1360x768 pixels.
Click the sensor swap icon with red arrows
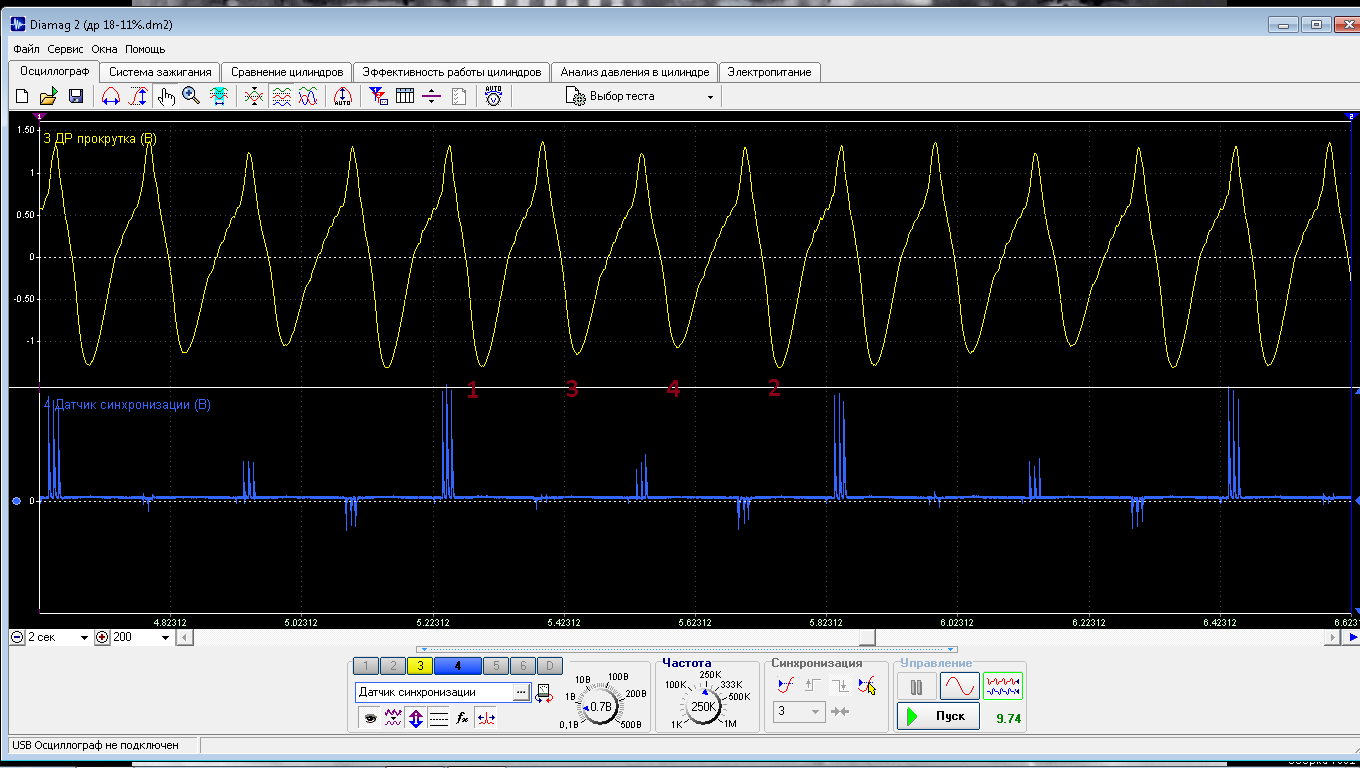tap(545, 693)
